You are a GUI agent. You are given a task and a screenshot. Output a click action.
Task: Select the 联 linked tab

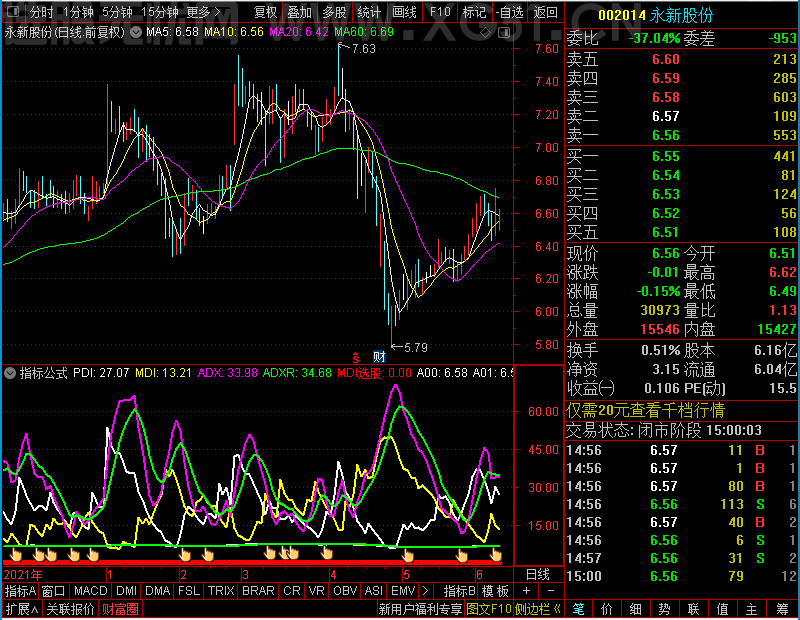(x=694, y=609)
